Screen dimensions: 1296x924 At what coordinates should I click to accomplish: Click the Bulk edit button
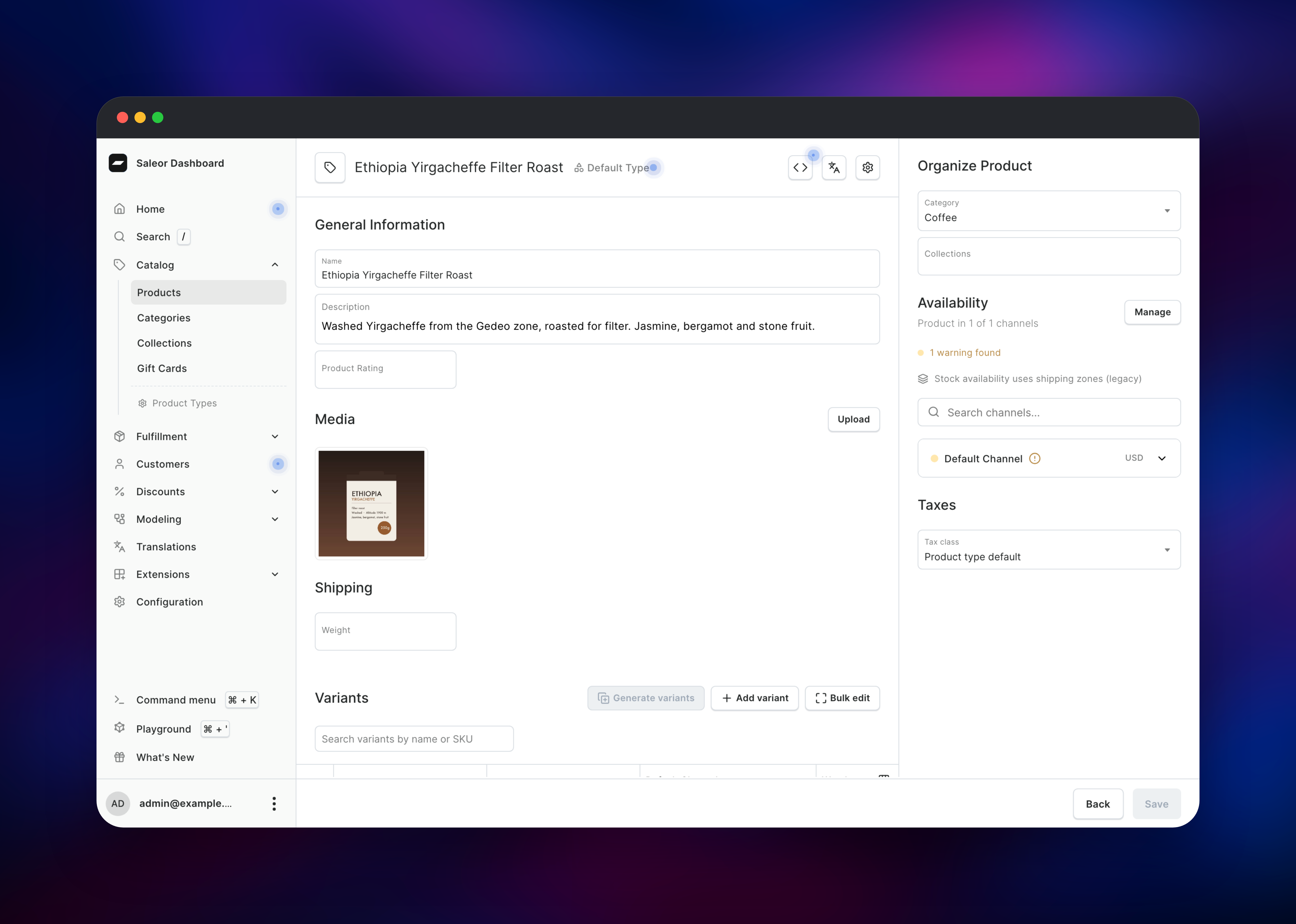tap(842, 698)
